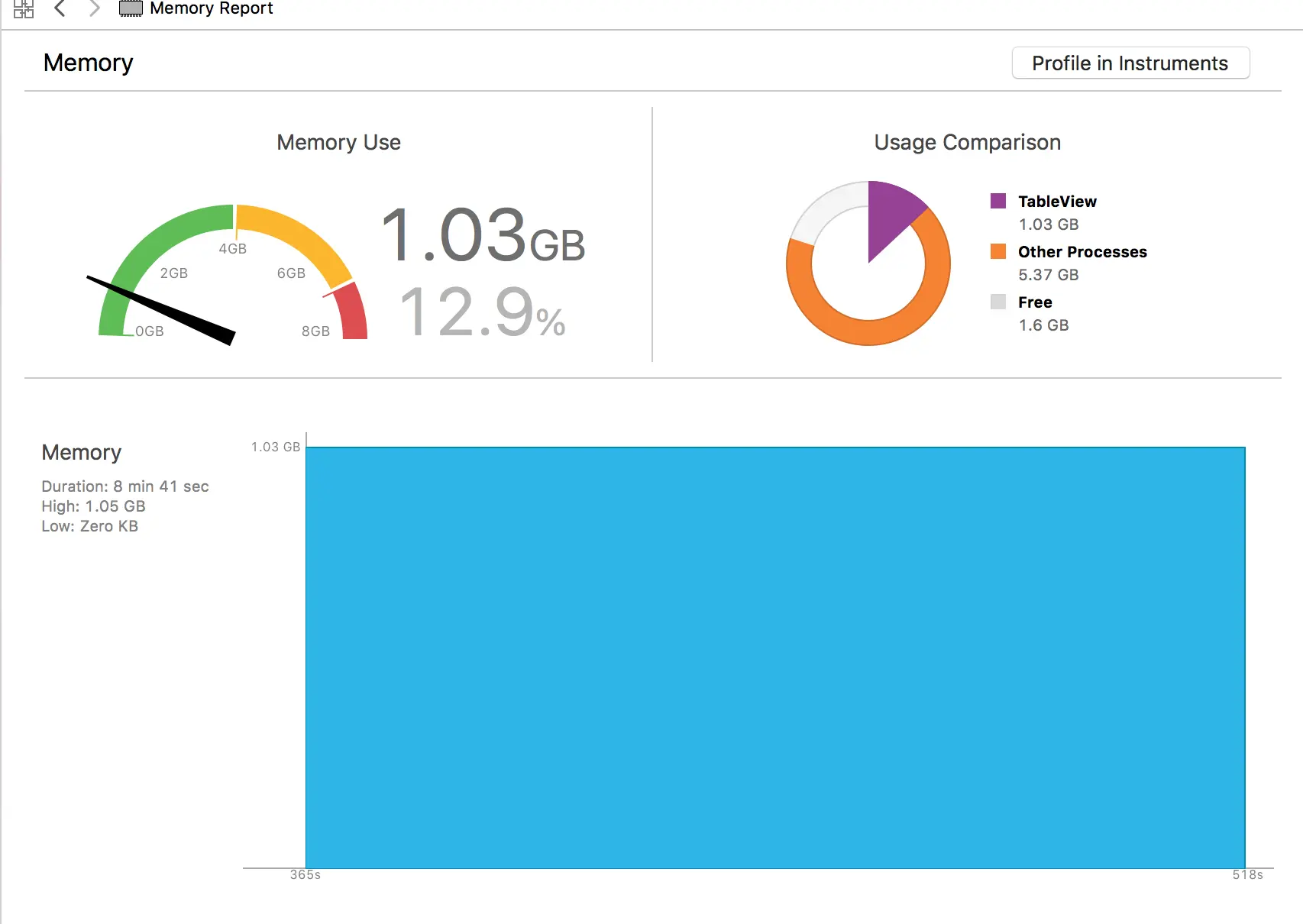Click the blue memory graph area

[x=775, y=657]
